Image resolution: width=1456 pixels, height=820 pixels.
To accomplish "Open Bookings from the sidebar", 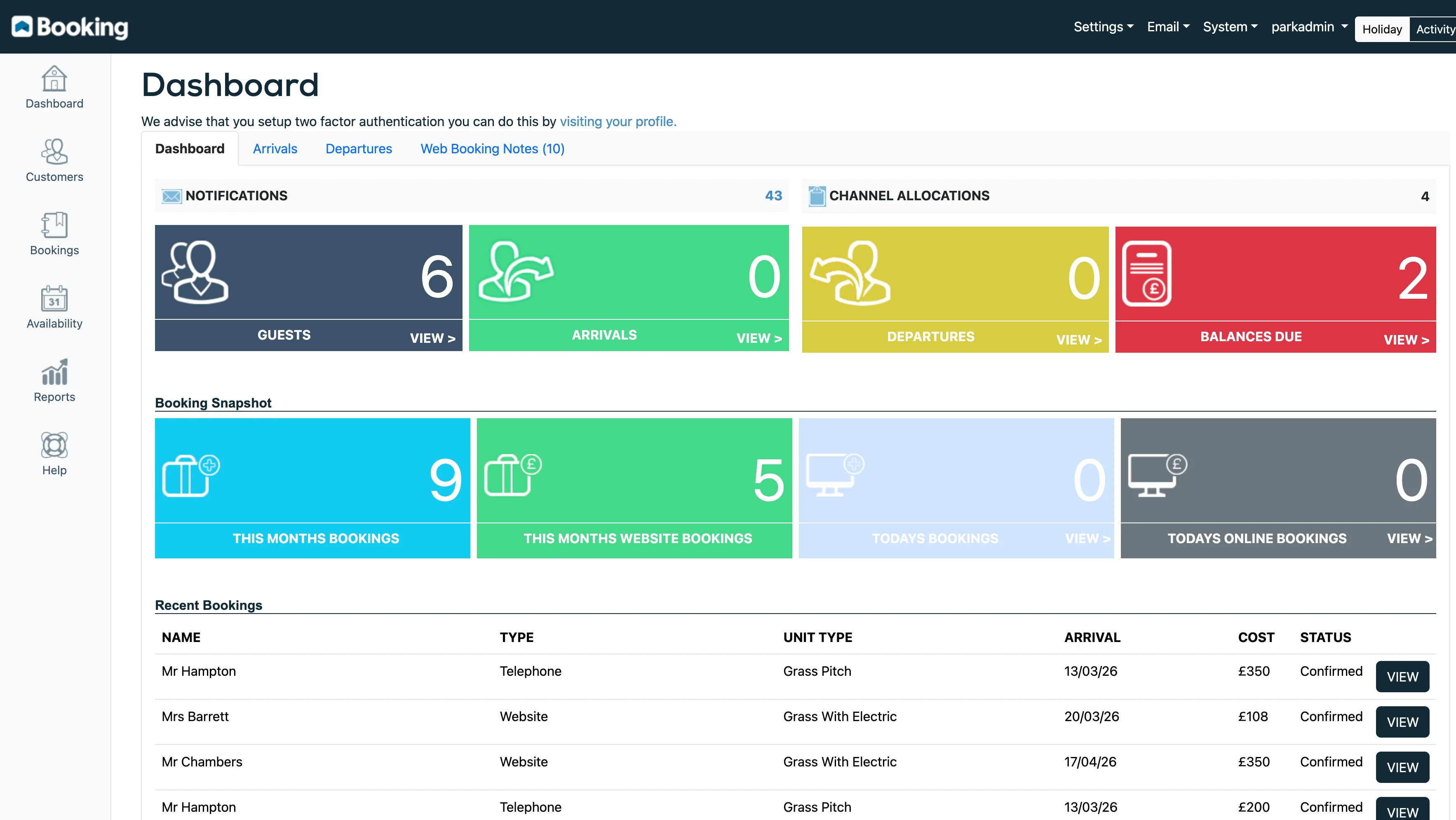I will [x=54, y=234].
